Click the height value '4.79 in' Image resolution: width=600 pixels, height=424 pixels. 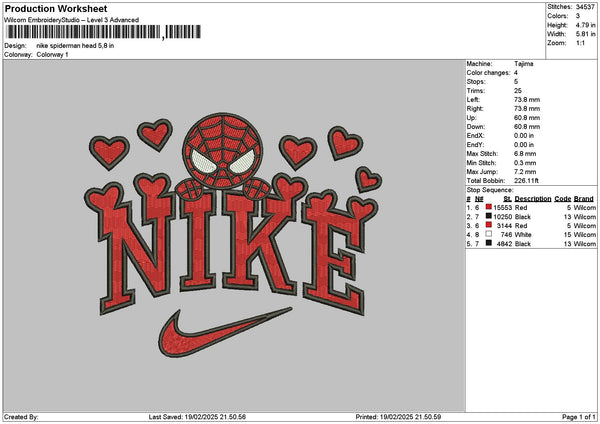[x=585, y=25]
